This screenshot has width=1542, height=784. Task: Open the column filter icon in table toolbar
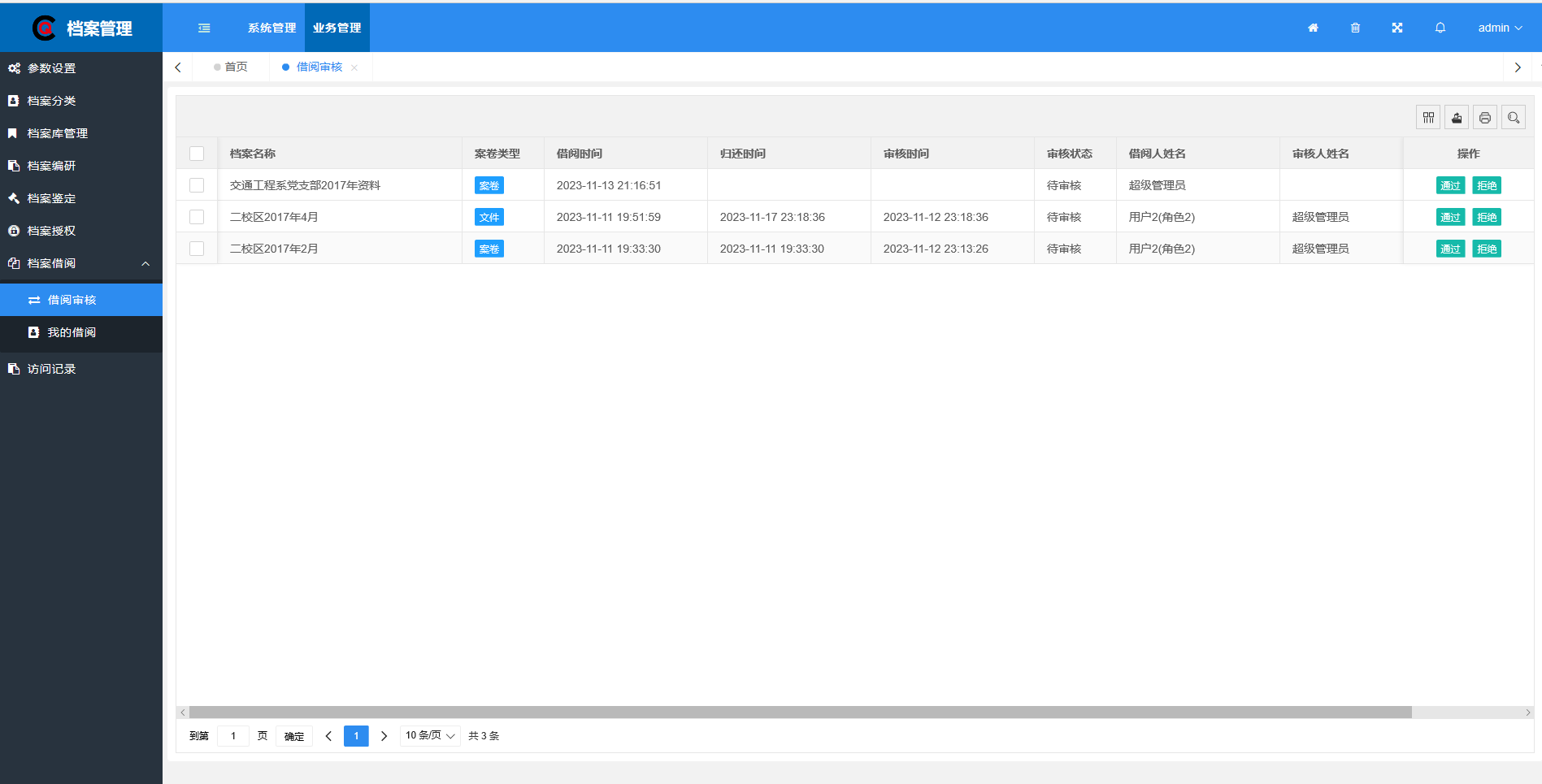1428,118
